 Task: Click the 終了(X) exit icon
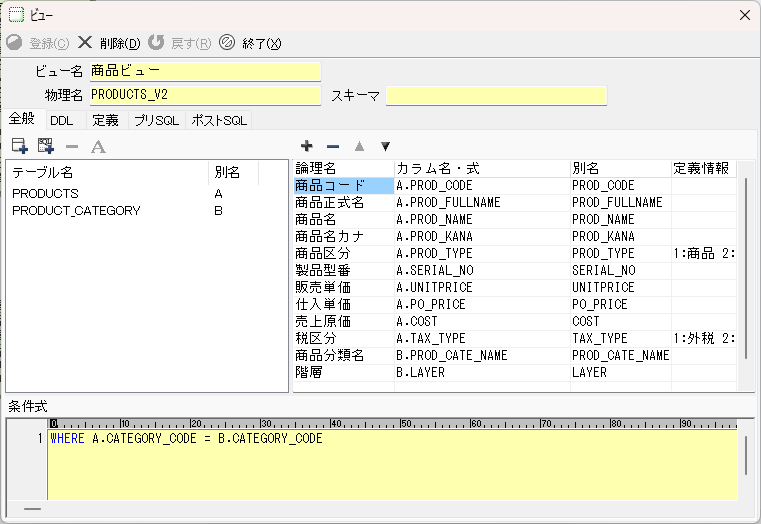click(227, 43)
